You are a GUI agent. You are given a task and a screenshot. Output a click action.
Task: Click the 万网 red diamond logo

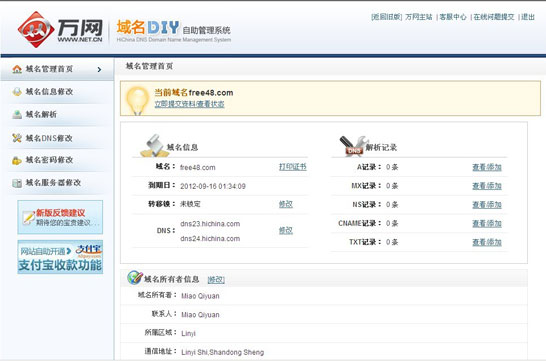[x=36, y=30]
